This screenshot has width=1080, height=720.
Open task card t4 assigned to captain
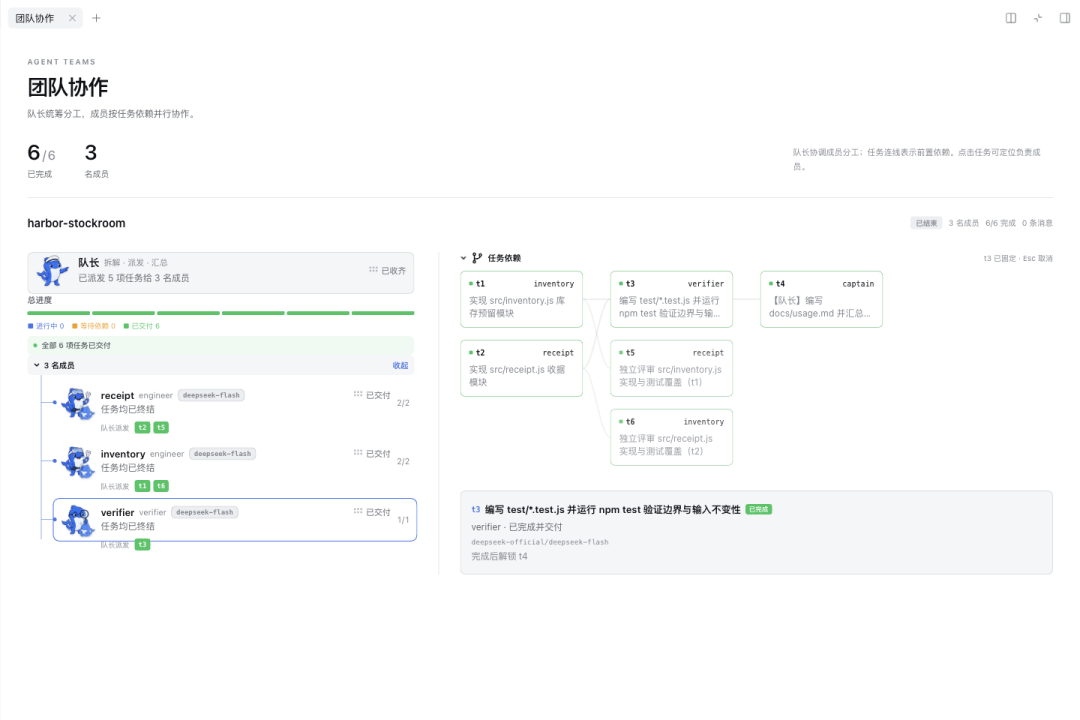(822, 299)
